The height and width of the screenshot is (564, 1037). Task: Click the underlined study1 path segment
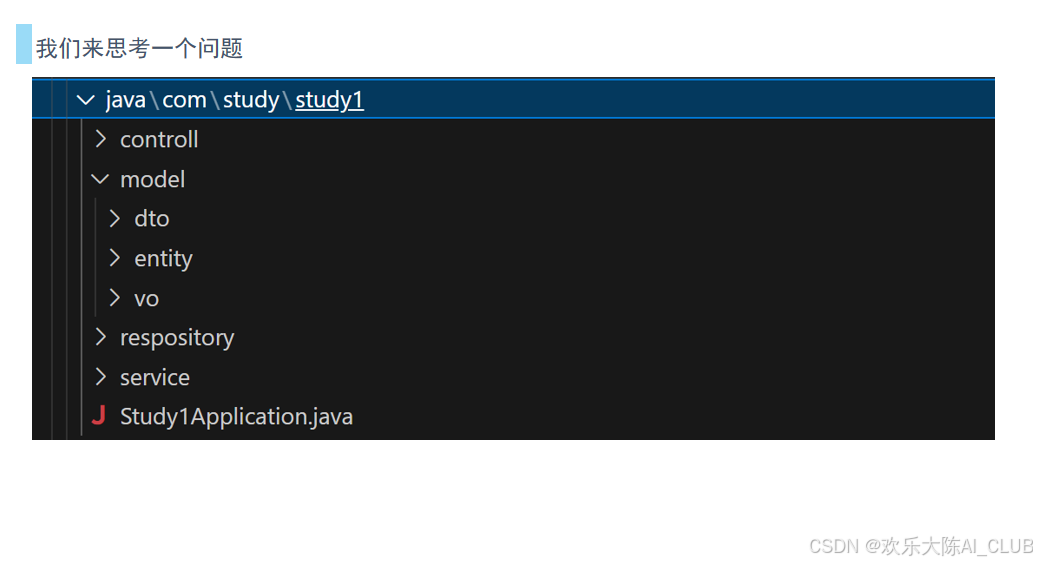point(329,100)
